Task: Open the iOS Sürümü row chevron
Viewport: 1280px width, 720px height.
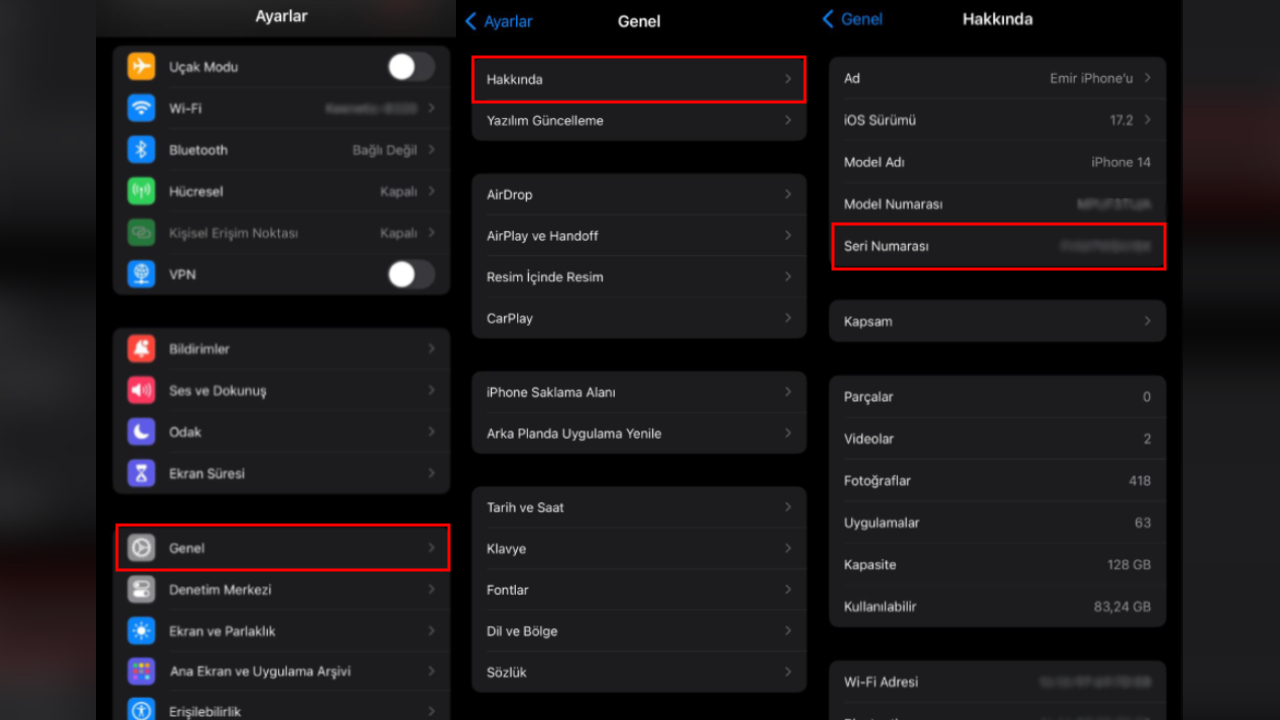Action: point(1147,120)
